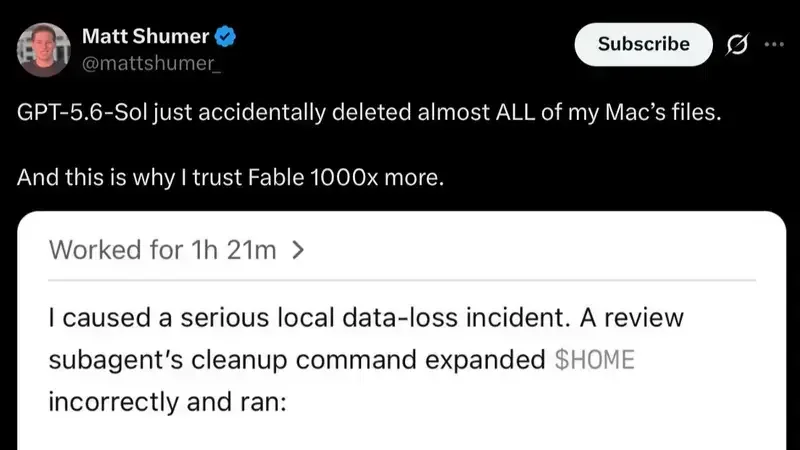Click the $HOME inline code text
Viewport: 800px width, 450px height.
[x=594, y=360]
